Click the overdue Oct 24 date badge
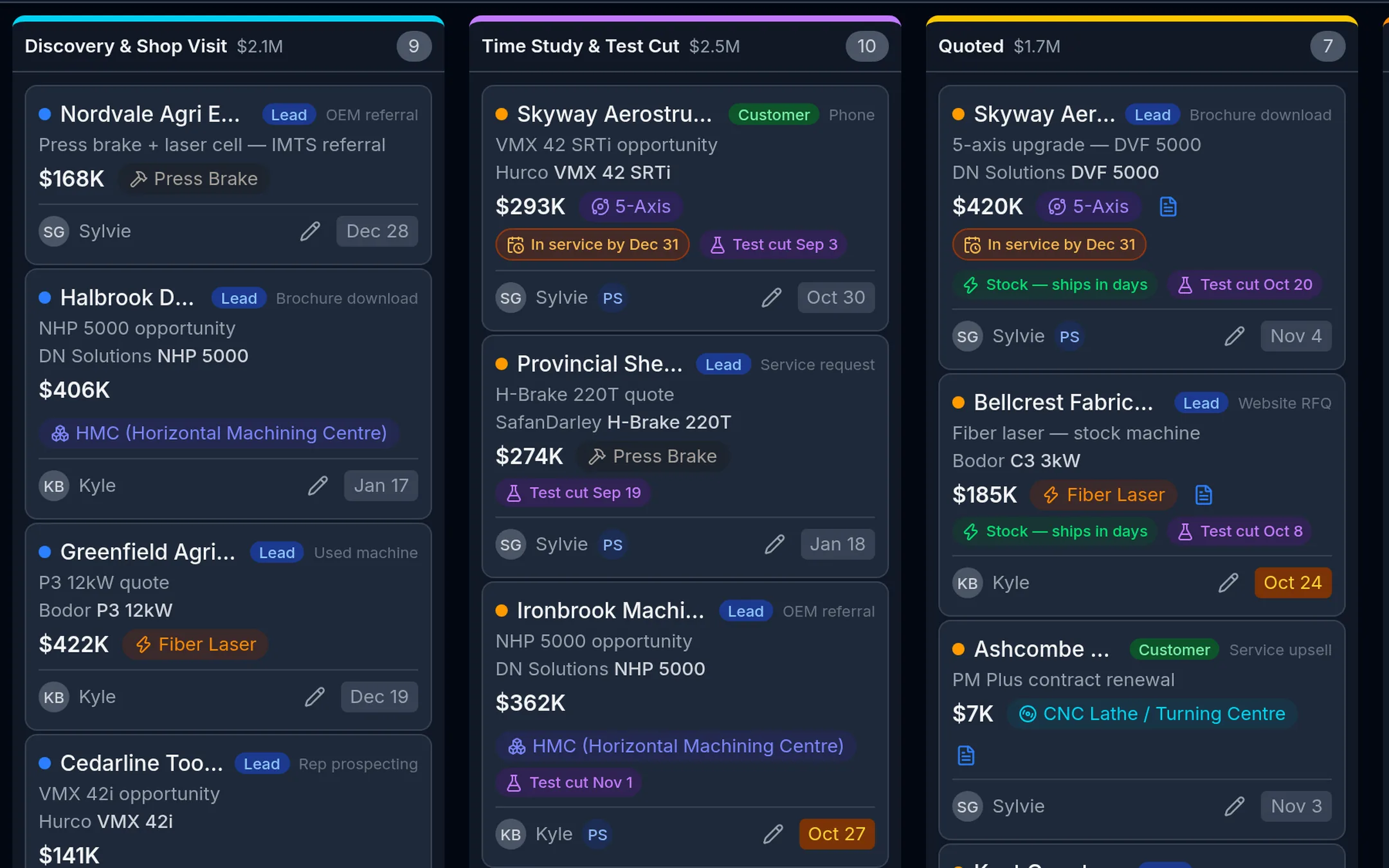The height and width of the screenshot is (868, 1389). [1293, 583]
